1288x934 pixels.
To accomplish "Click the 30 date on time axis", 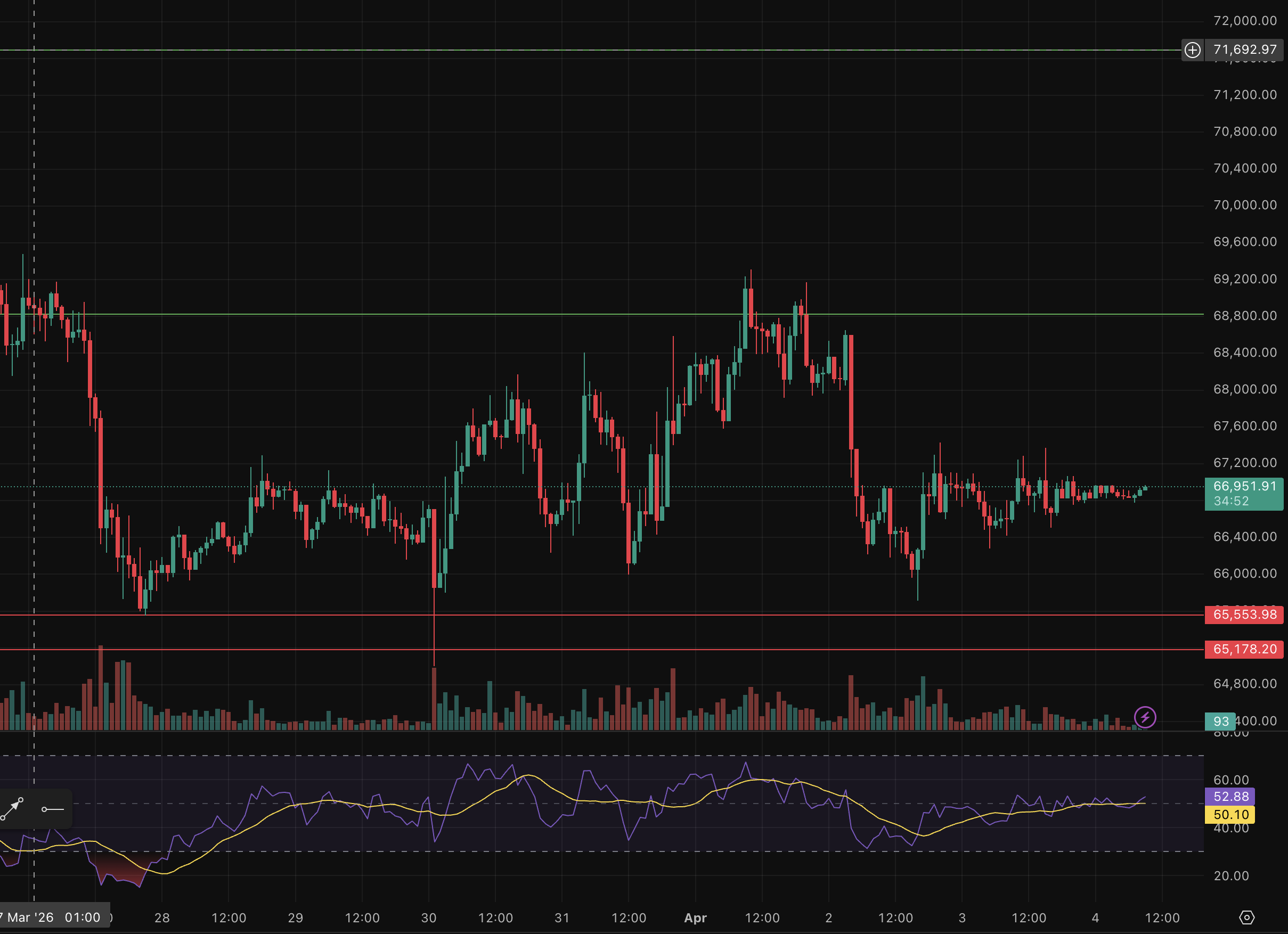I will 429,918.
